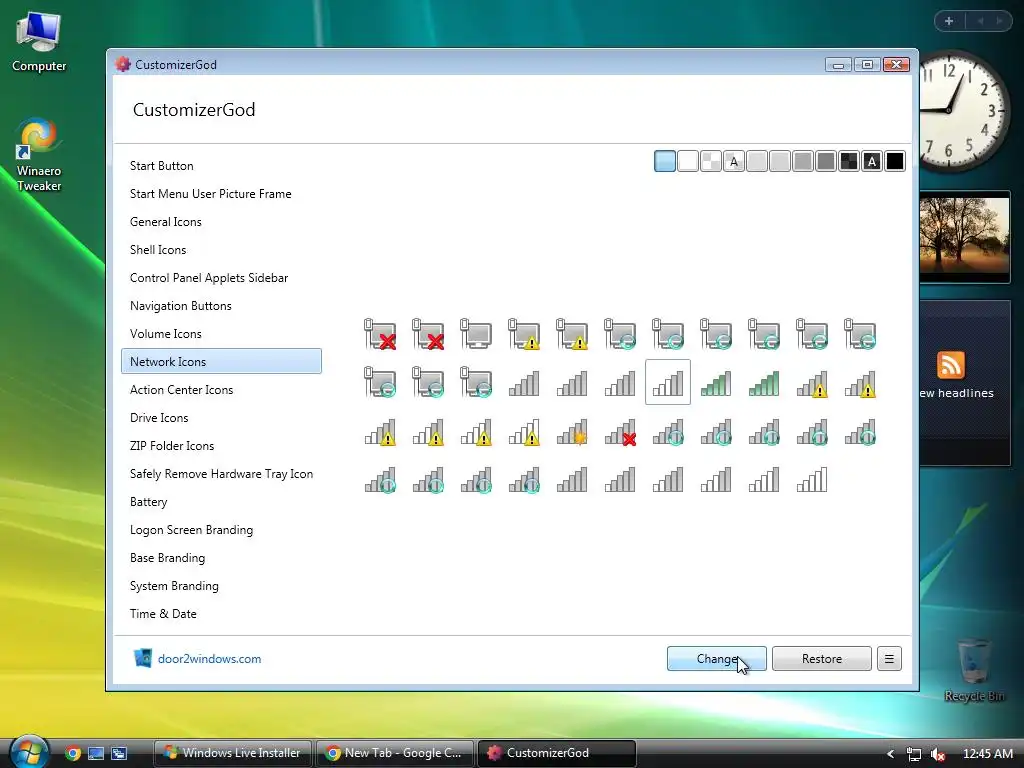Choose the solid black background swatch
Image resolution: width=1024 pixels, height=768 pixels.
point(895,161)
